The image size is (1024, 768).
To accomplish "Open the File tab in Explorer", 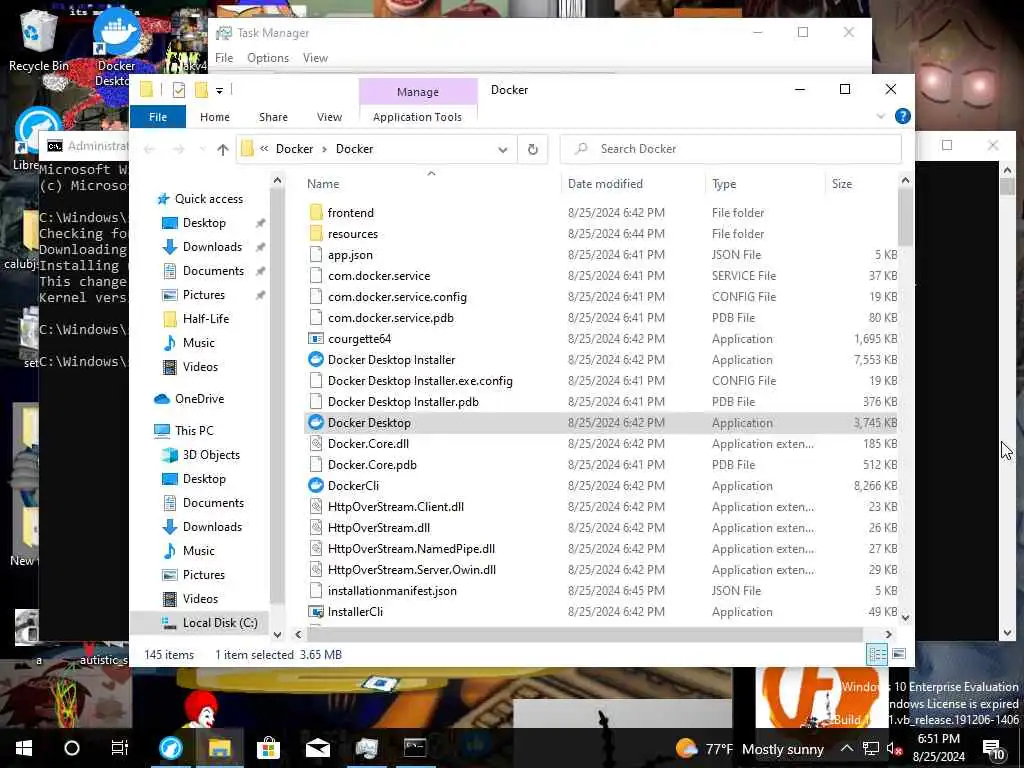I will (158, 117).
